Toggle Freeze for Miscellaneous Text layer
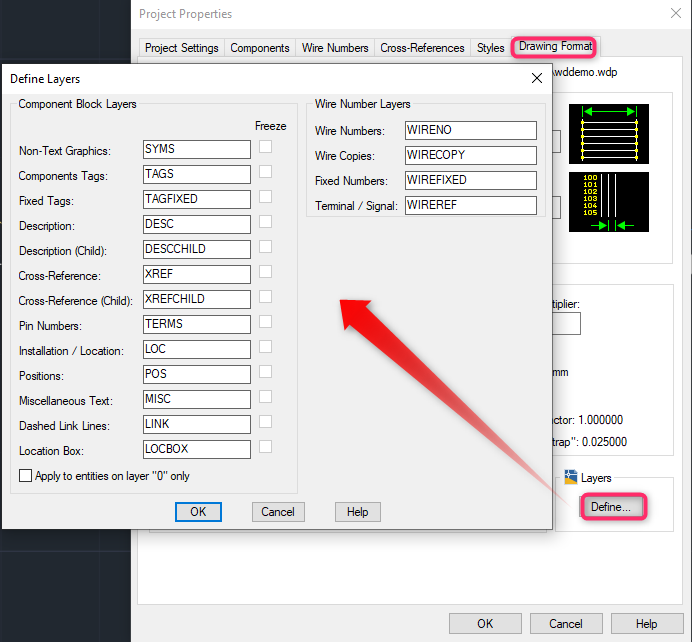 coord(265,397)
